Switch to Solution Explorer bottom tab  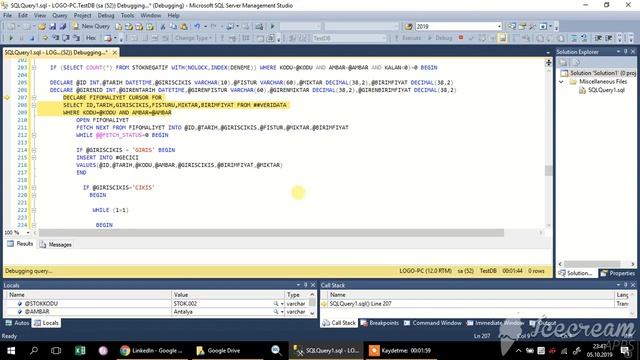pyautogui.click(x=576, y=273)
